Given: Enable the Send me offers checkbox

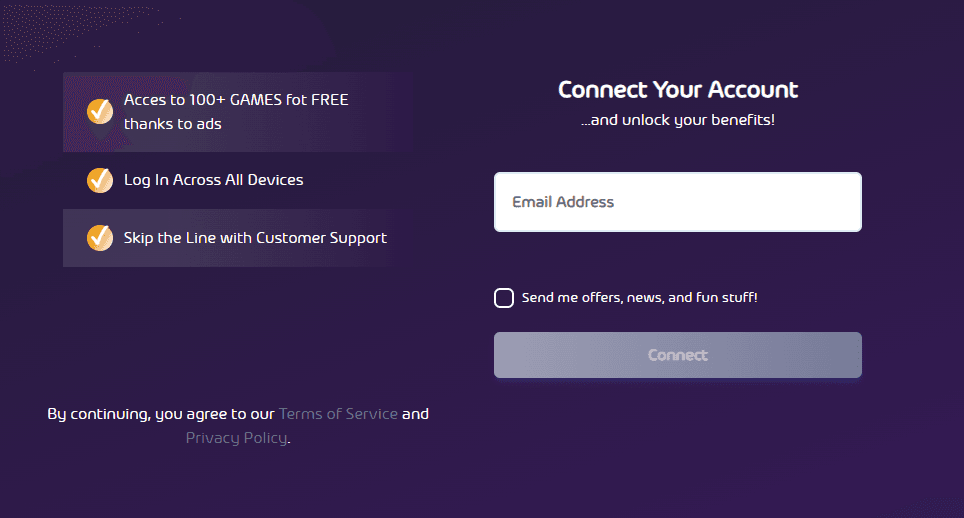Looking at the screenshot, I should 504,298.
